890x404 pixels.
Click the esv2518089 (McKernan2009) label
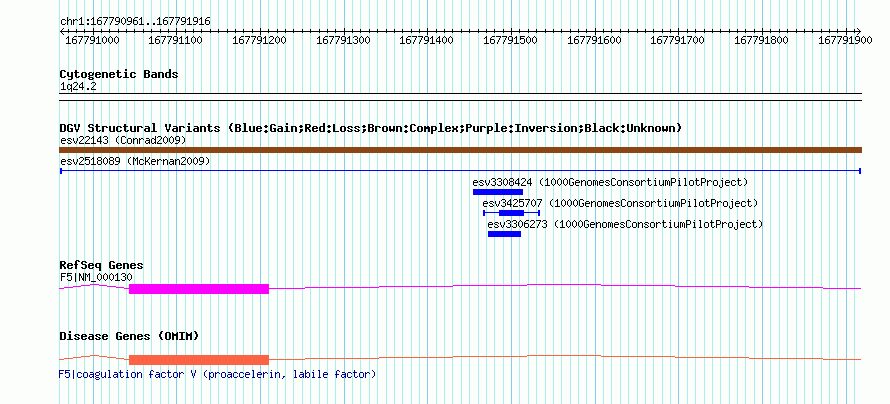[x=135, y=161]
